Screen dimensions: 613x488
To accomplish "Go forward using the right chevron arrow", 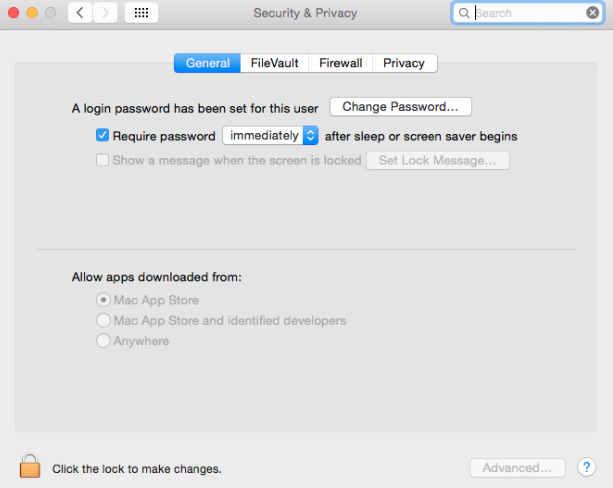I will tap(105, 13).
